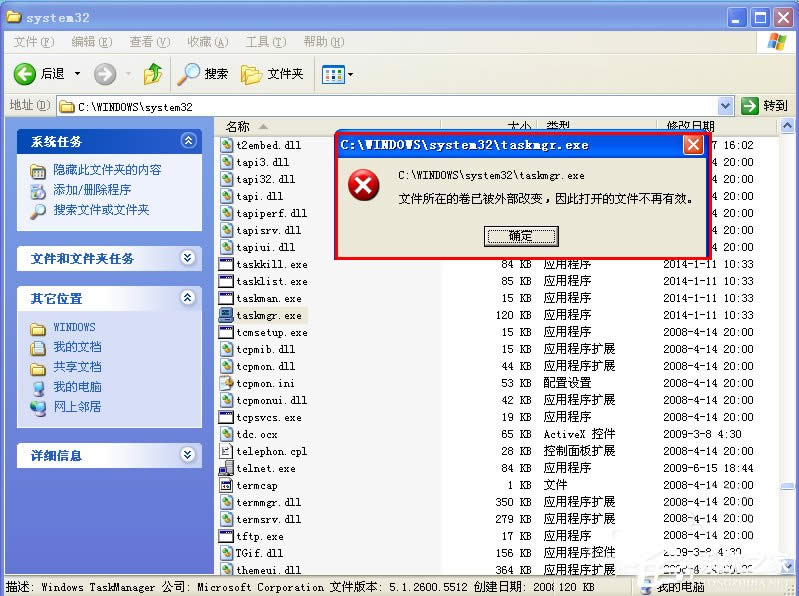Screen dimensions: 799x596
Task: Expand the Details (详细信息) panel
Action: pos(188,455)
